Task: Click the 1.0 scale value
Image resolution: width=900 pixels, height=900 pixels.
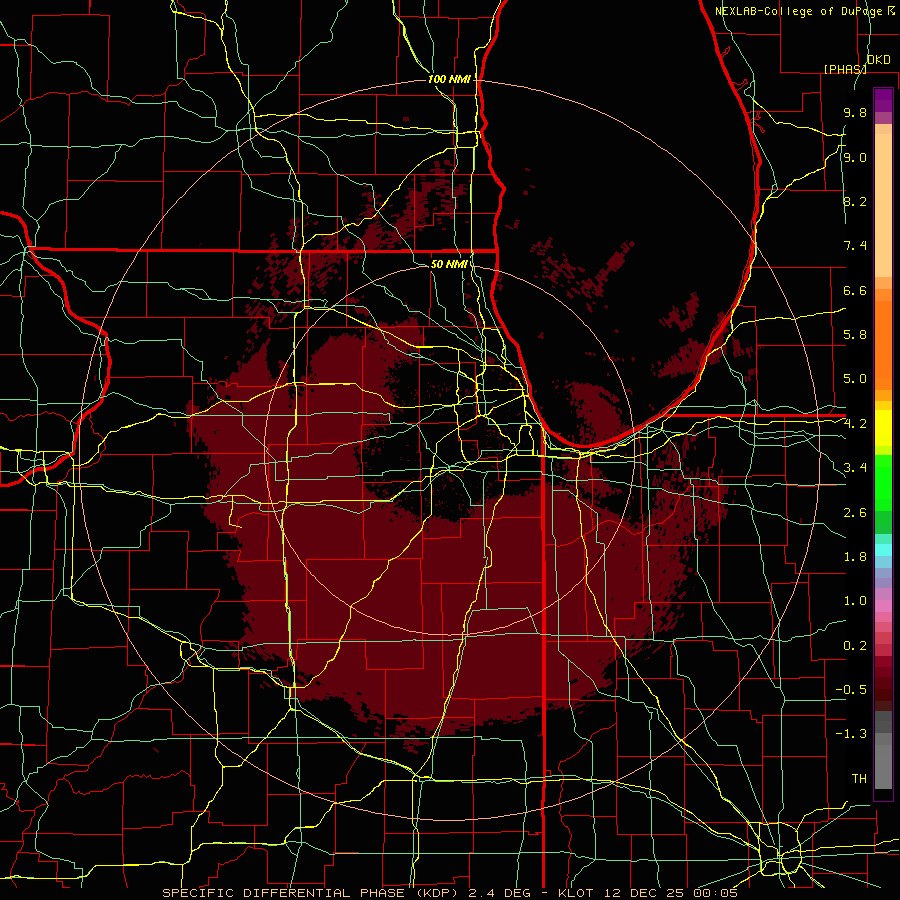Action: [855, 601]
